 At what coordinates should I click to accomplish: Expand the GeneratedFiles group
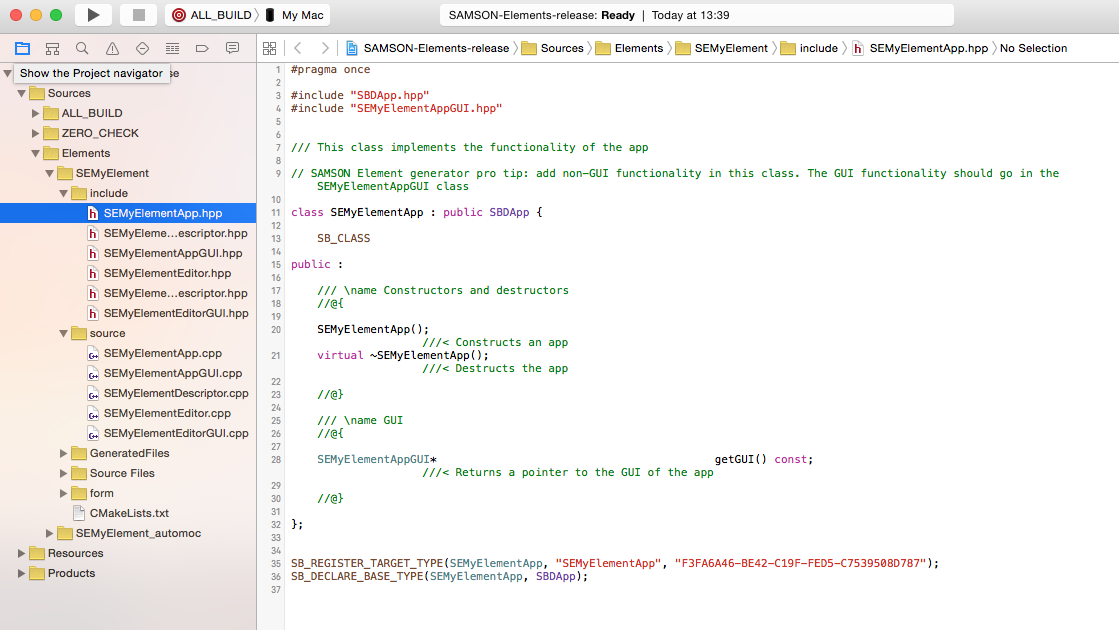pos(62,453)
